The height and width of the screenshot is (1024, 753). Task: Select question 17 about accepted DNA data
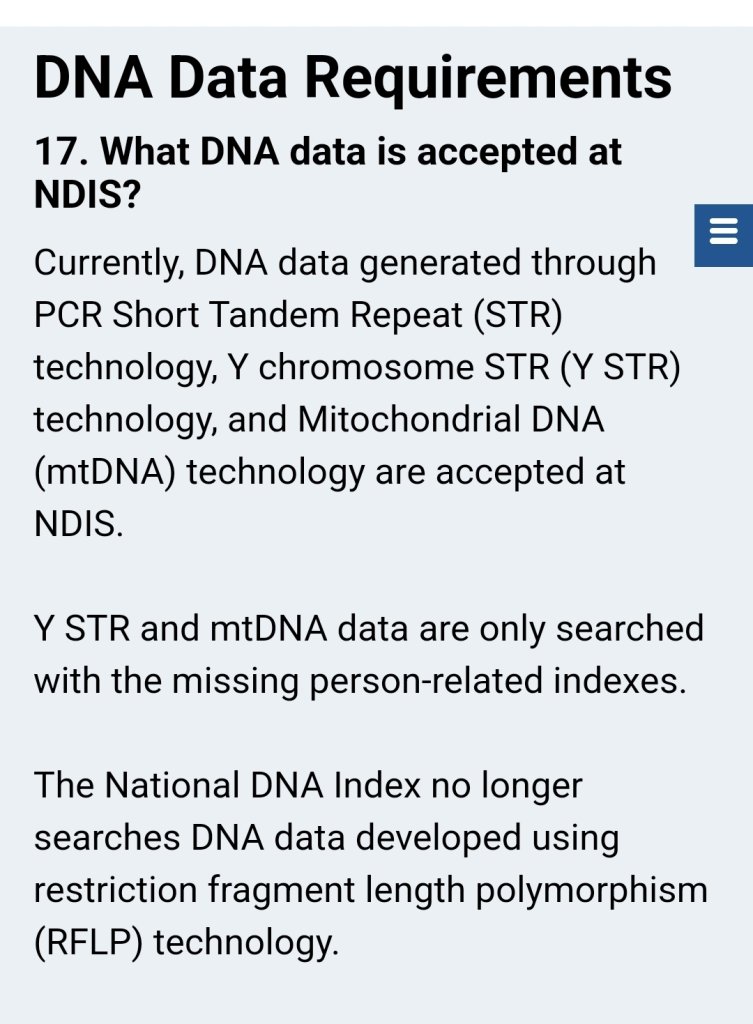328,170
